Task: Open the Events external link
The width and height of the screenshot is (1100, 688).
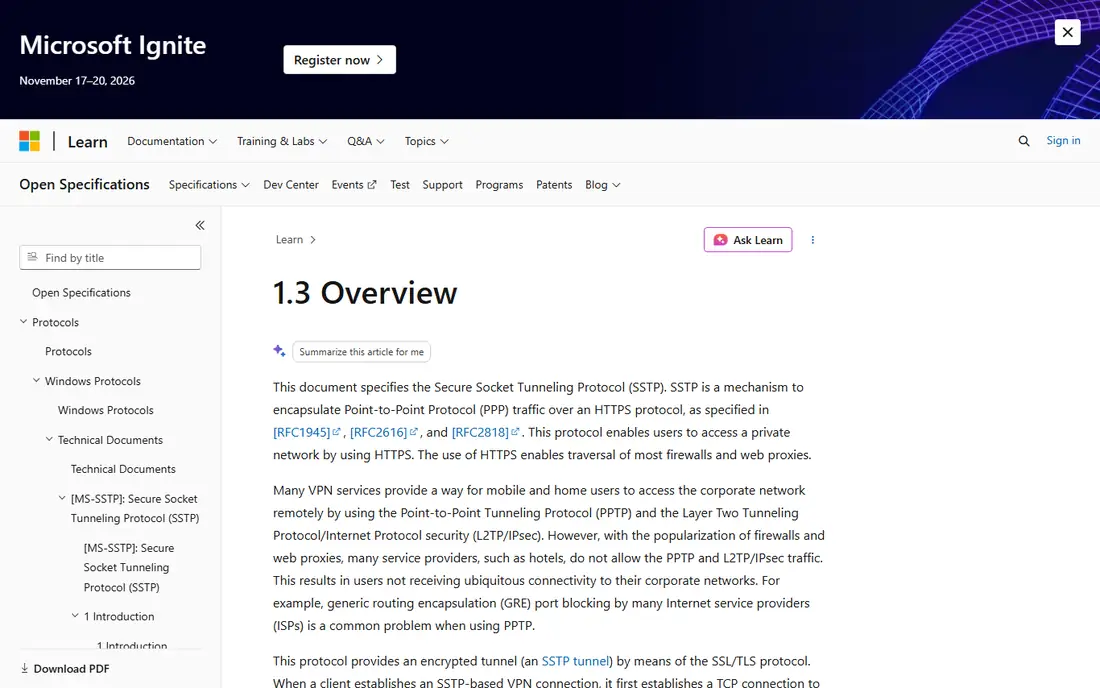Action: (354, 184)
